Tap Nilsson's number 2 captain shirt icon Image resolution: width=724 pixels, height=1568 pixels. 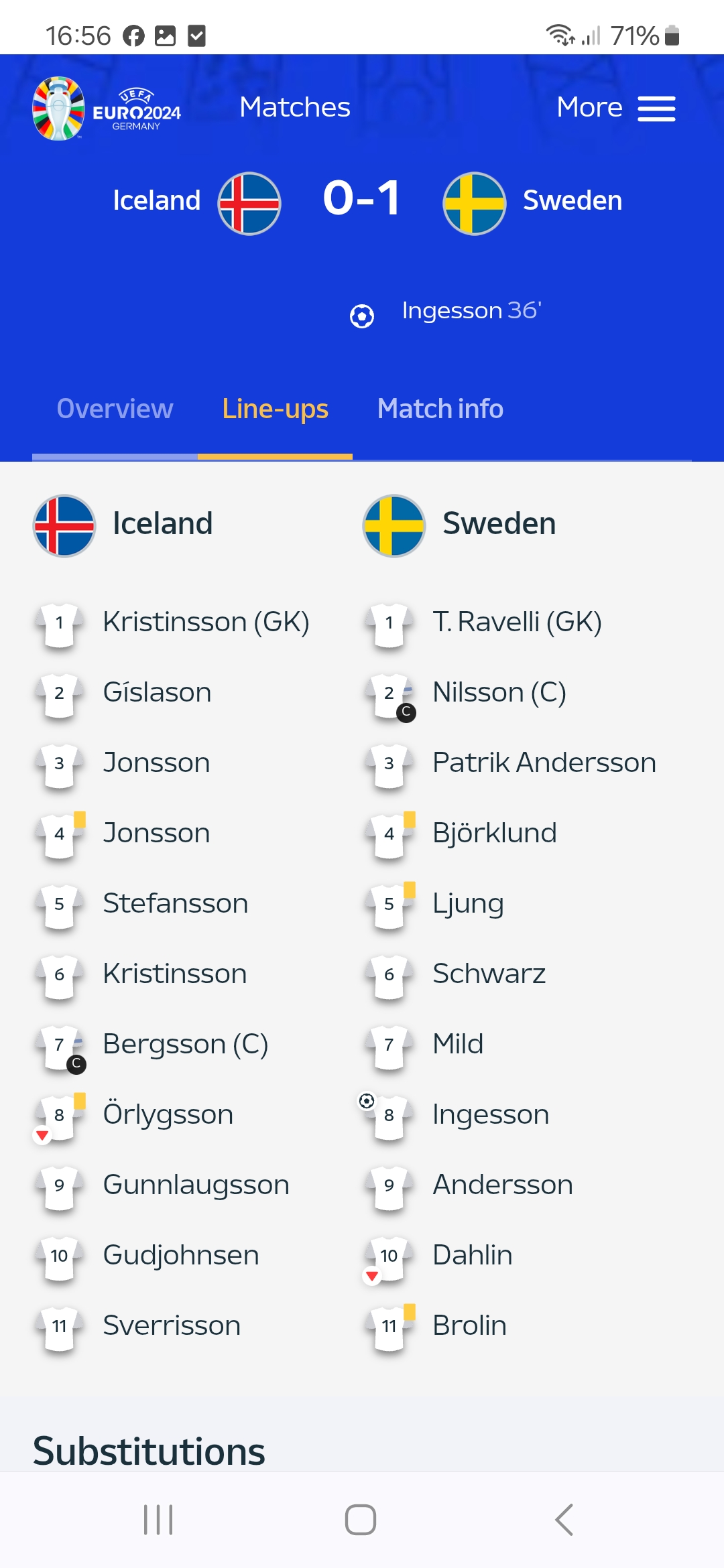point(391,696)
